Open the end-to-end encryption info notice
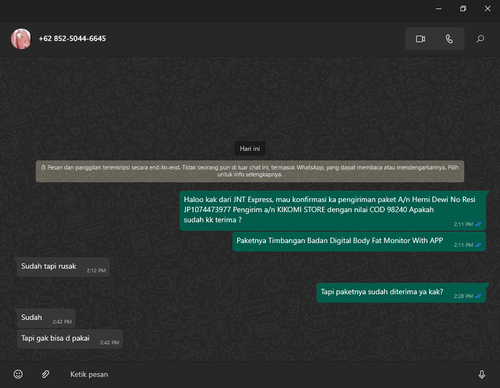Image resolution: width=500 pixels, height=388 pixels. coord(250,171)
